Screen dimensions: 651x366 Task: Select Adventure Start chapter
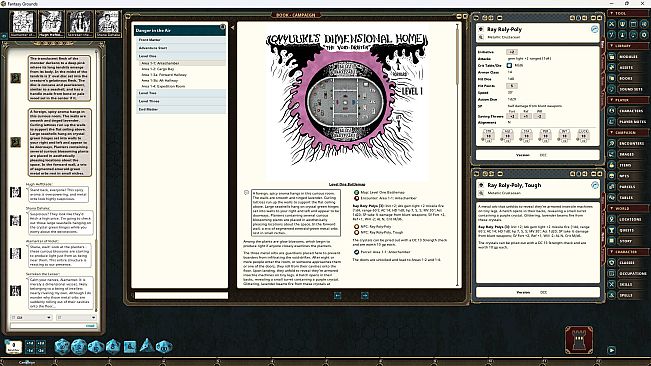(181, 48)
